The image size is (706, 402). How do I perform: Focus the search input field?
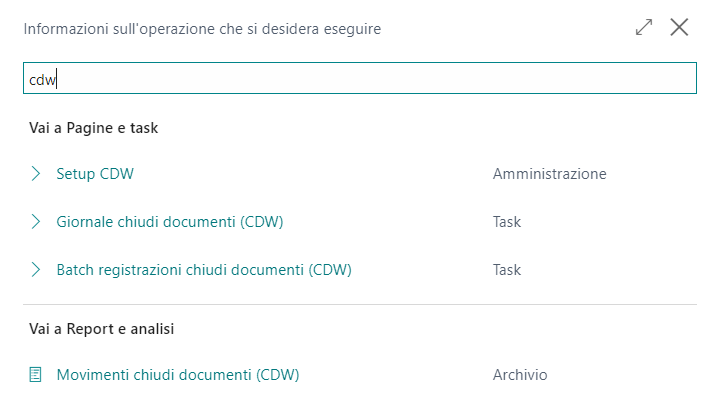coord(360,80)
